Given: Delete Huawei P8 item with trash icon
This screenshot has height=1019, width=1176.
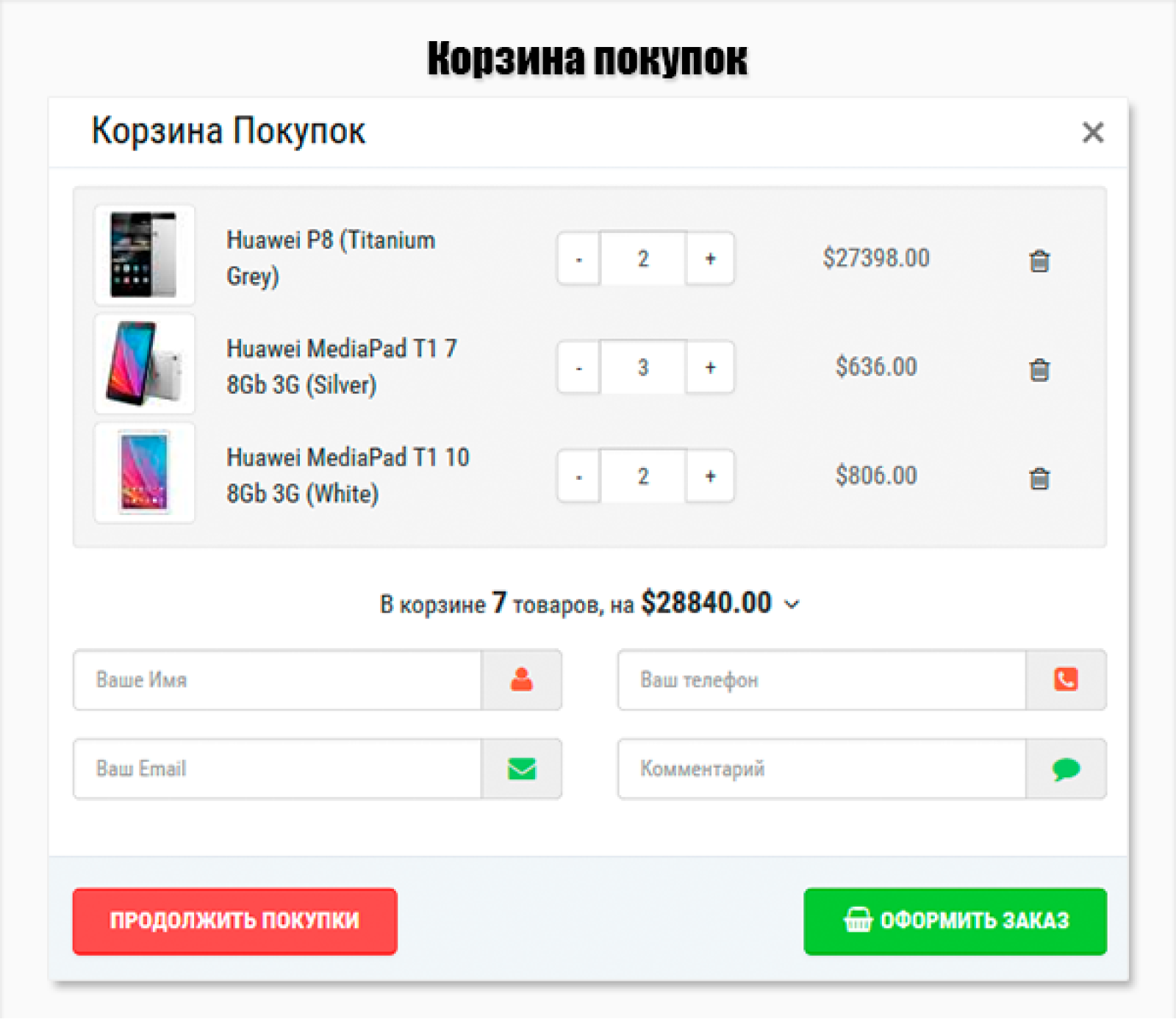Looking at the screenshot, I should (x=1039, y=260).
